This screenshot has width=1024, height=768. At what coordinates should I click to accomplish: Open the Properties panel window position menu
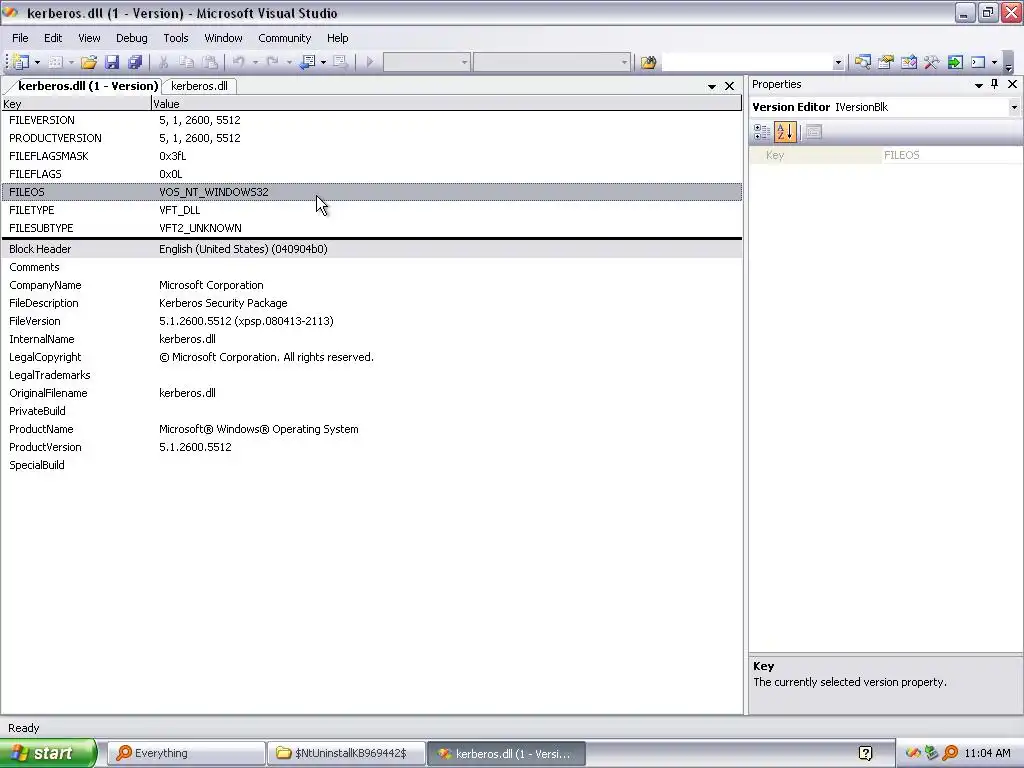coord(979,85)
